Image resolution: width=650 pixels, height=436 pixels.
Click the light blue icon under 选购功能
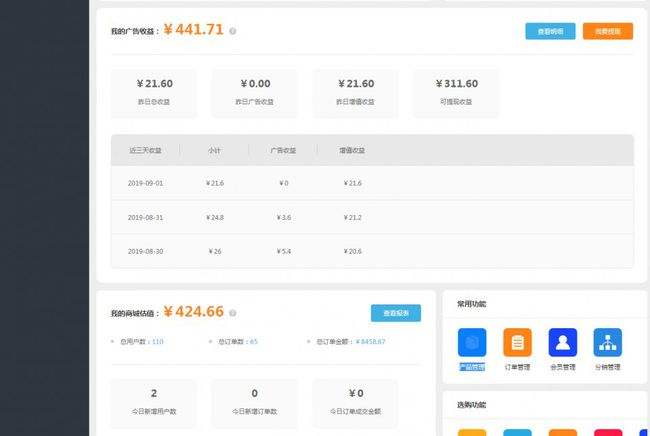pyautogui.click(x=517, y=432)
